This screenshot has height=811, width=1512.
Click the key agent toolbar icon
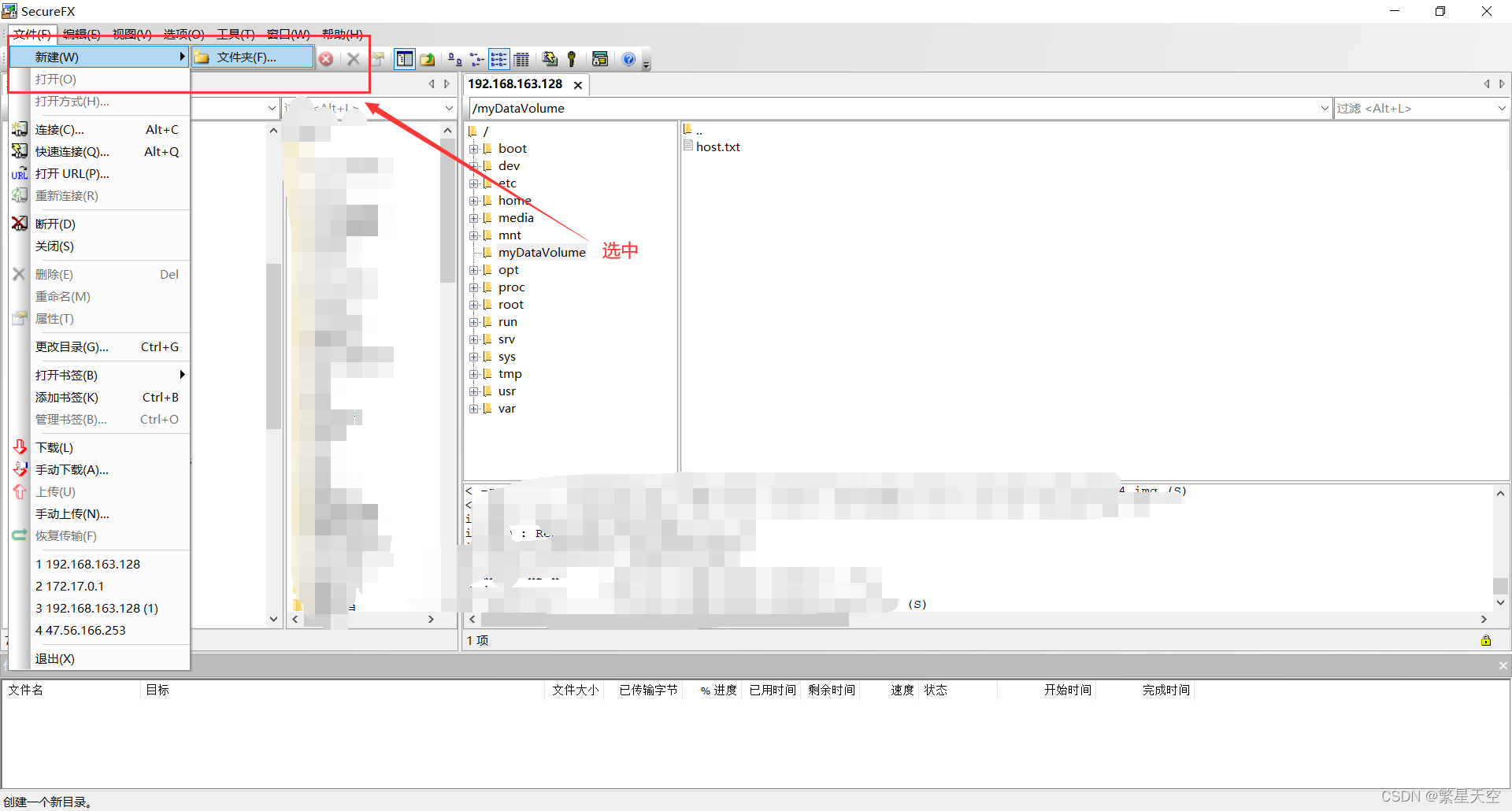[572, 59]
